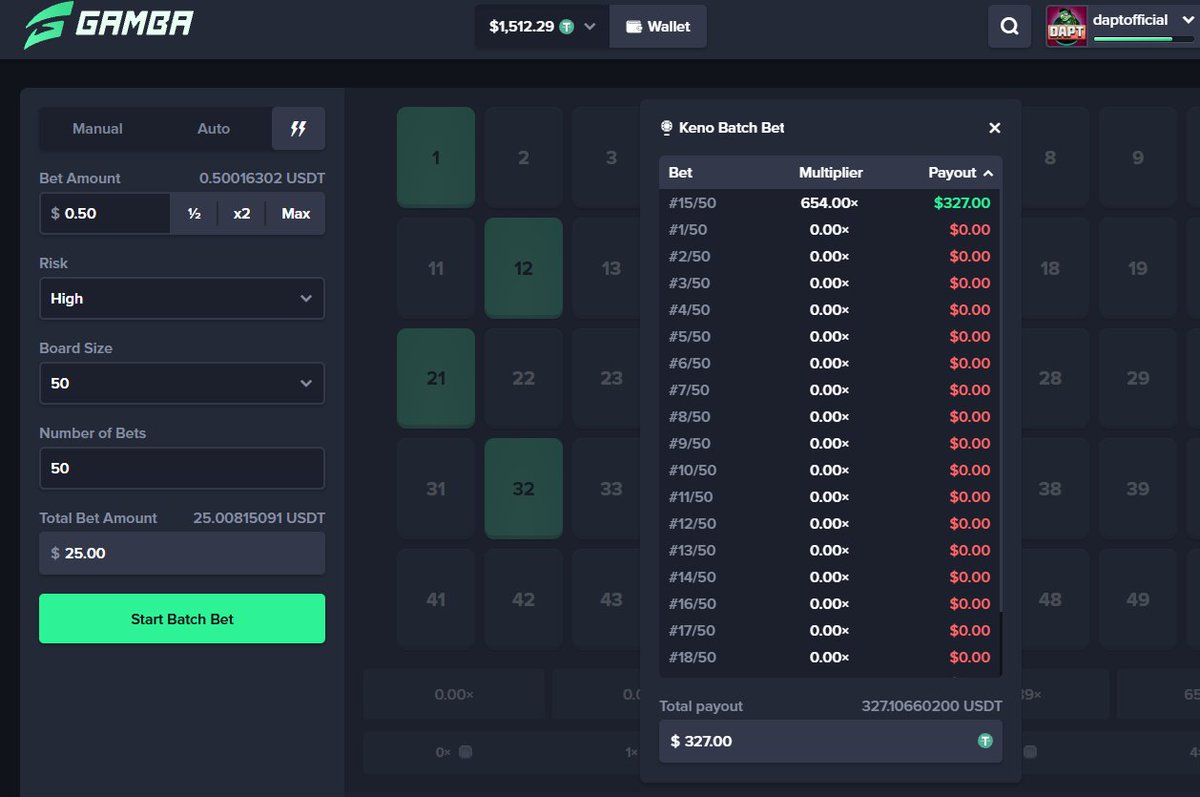Select Keno tile 2
Viewport: 1200px width, 797px height.
[524, 158]
